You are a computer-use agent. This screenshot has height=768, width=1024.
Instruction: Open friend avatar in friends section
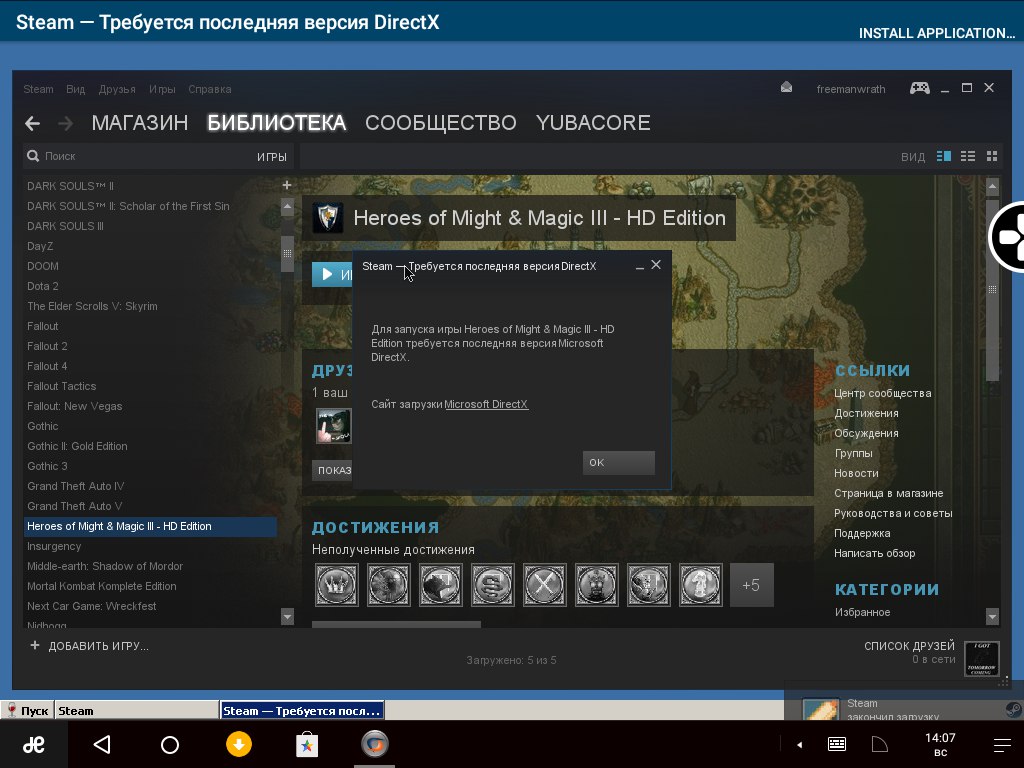(x=334, y=426)
